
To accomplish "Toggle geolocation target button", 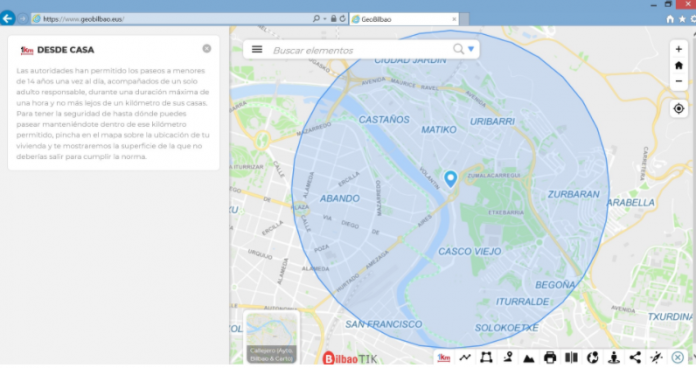I will pos(679,109).
